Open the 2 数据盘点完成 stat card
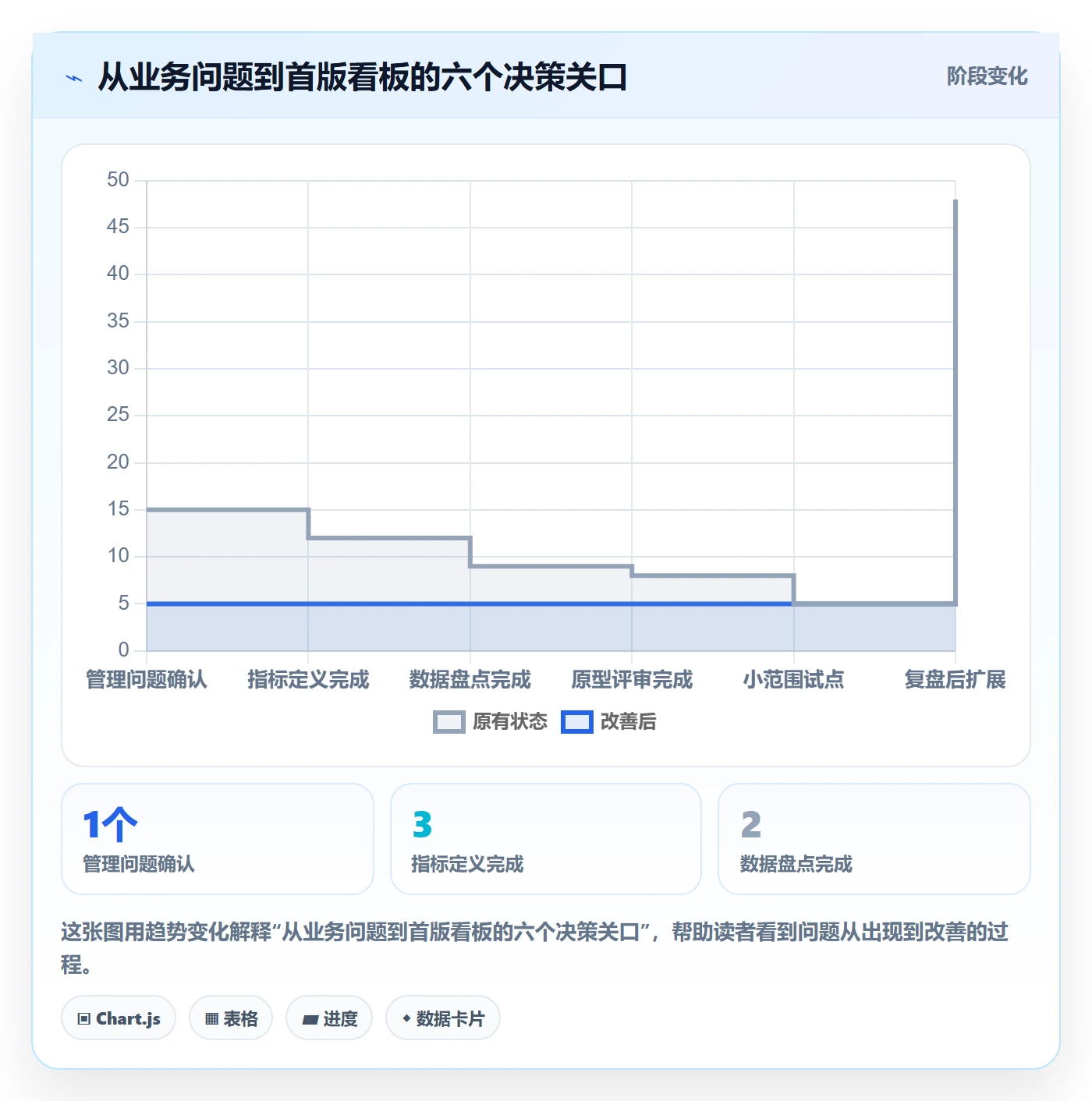This screenshot has height=1101, width=1092. (x=874, y=839)
